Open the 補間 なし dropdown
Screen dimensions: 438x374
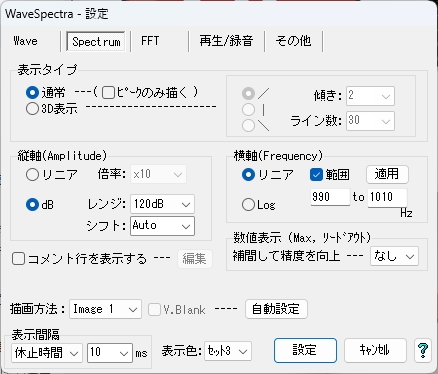[394, 256]
